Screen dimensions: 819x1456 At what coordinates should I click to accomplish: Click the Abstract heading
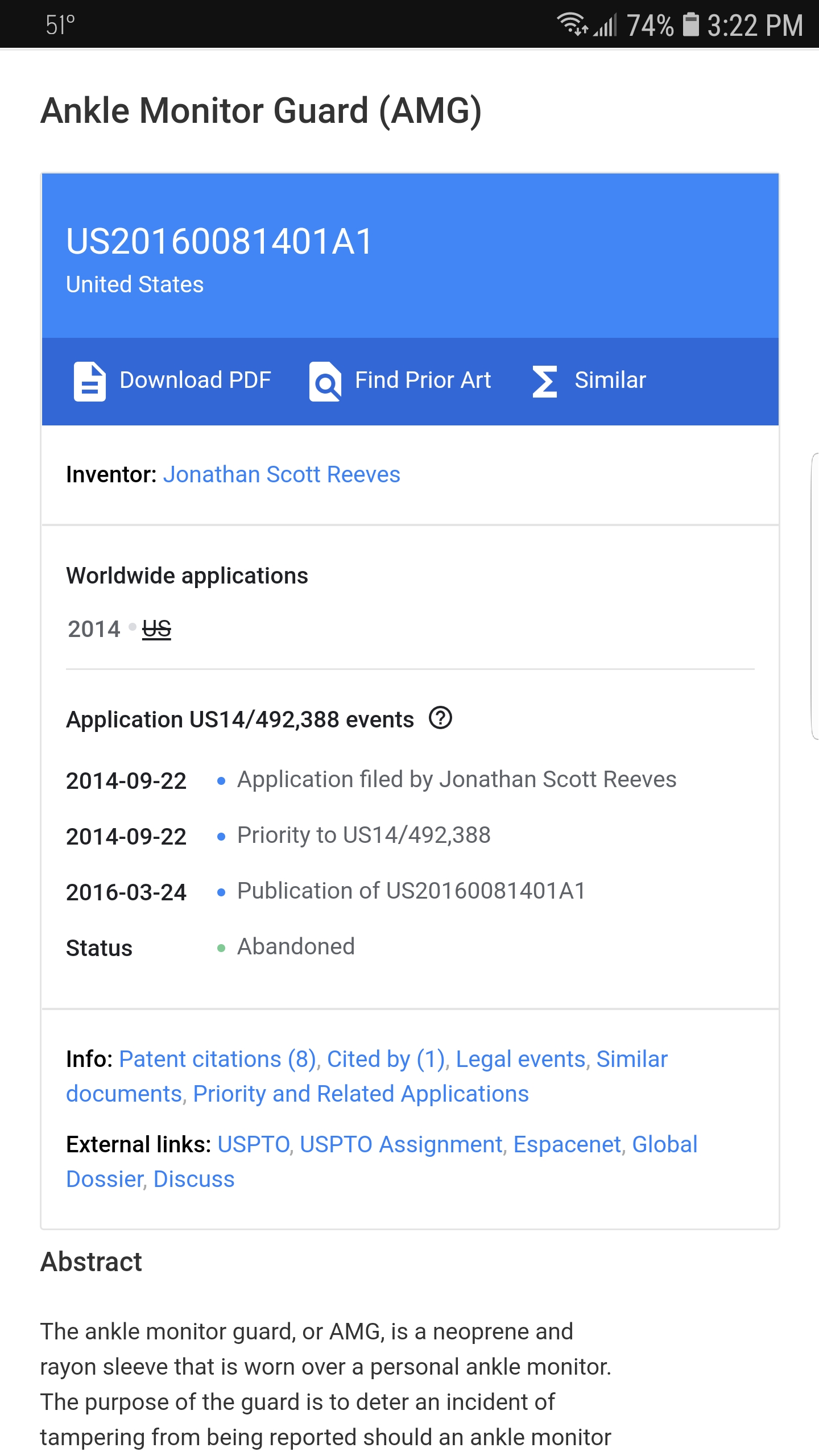click(x=91, y=1261)
